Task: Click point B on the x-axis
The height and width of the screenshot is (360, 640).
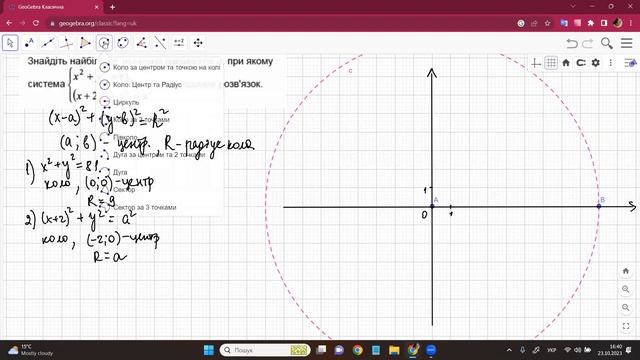Action: click(599, 206)
